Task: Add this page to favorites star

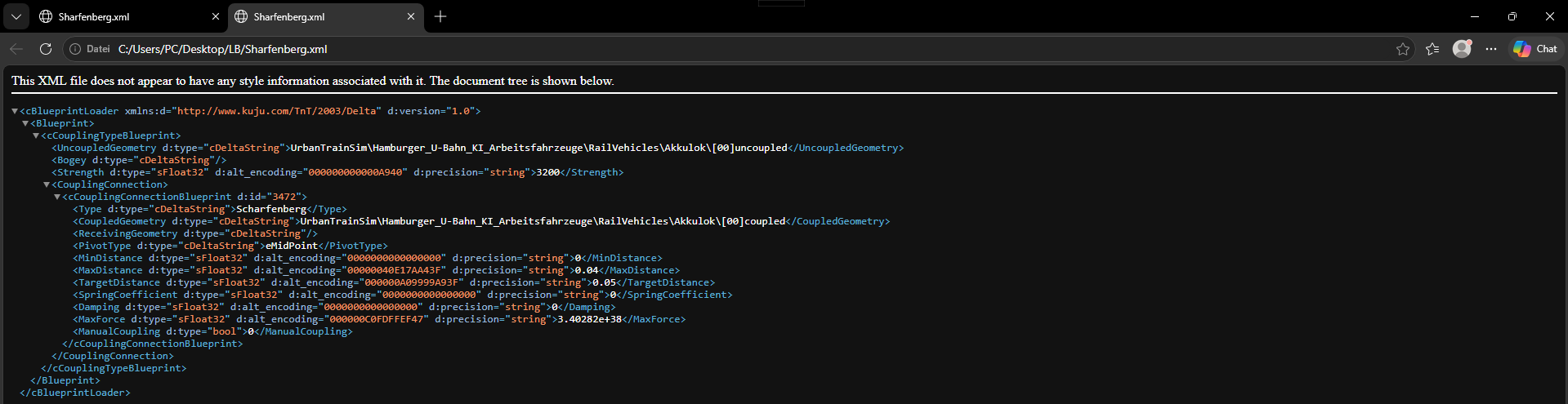Action: click(1403, 49)
